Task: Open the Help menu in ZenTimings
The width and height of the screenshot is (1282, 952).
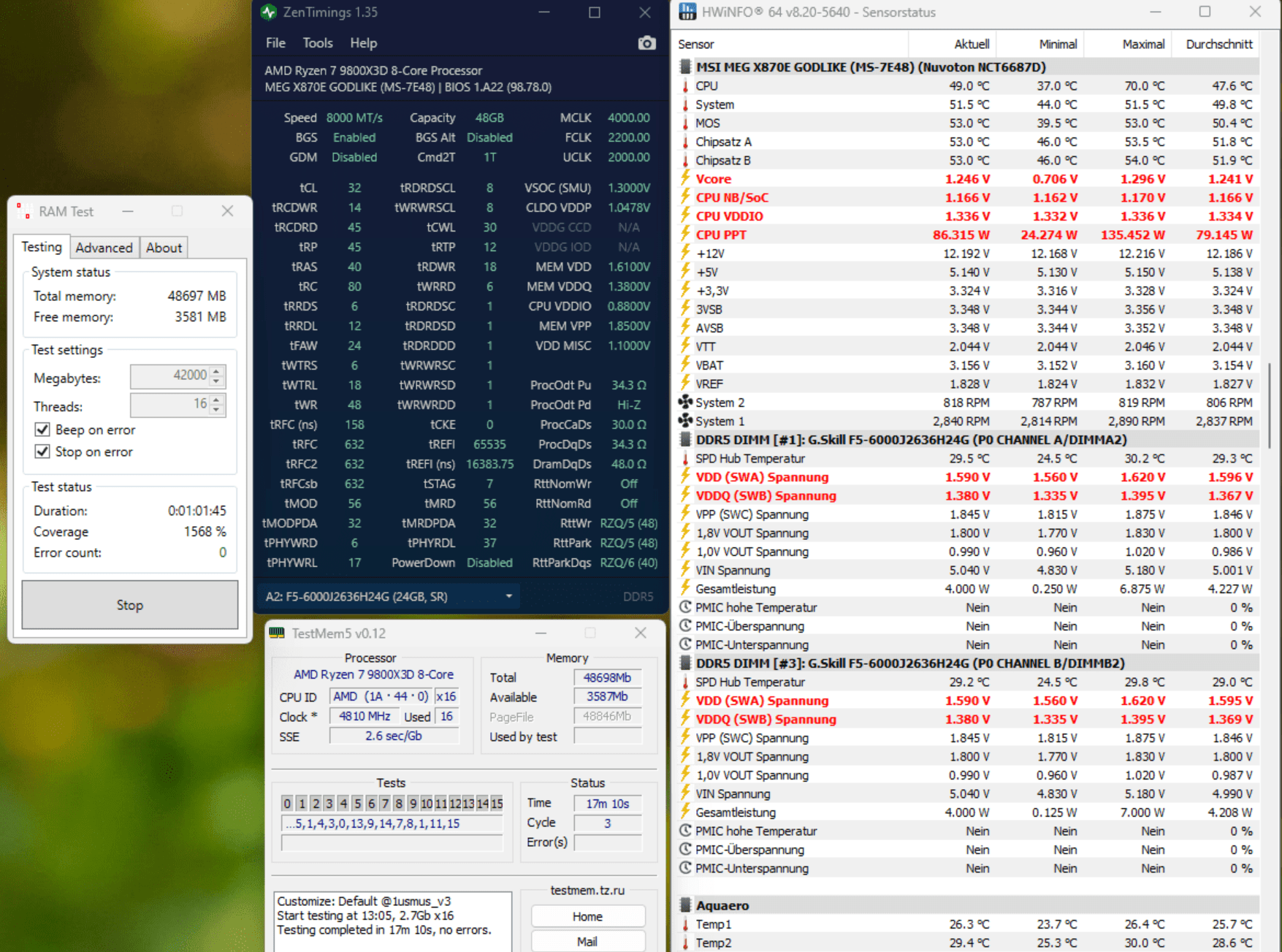Action: (x=363, y=43)
